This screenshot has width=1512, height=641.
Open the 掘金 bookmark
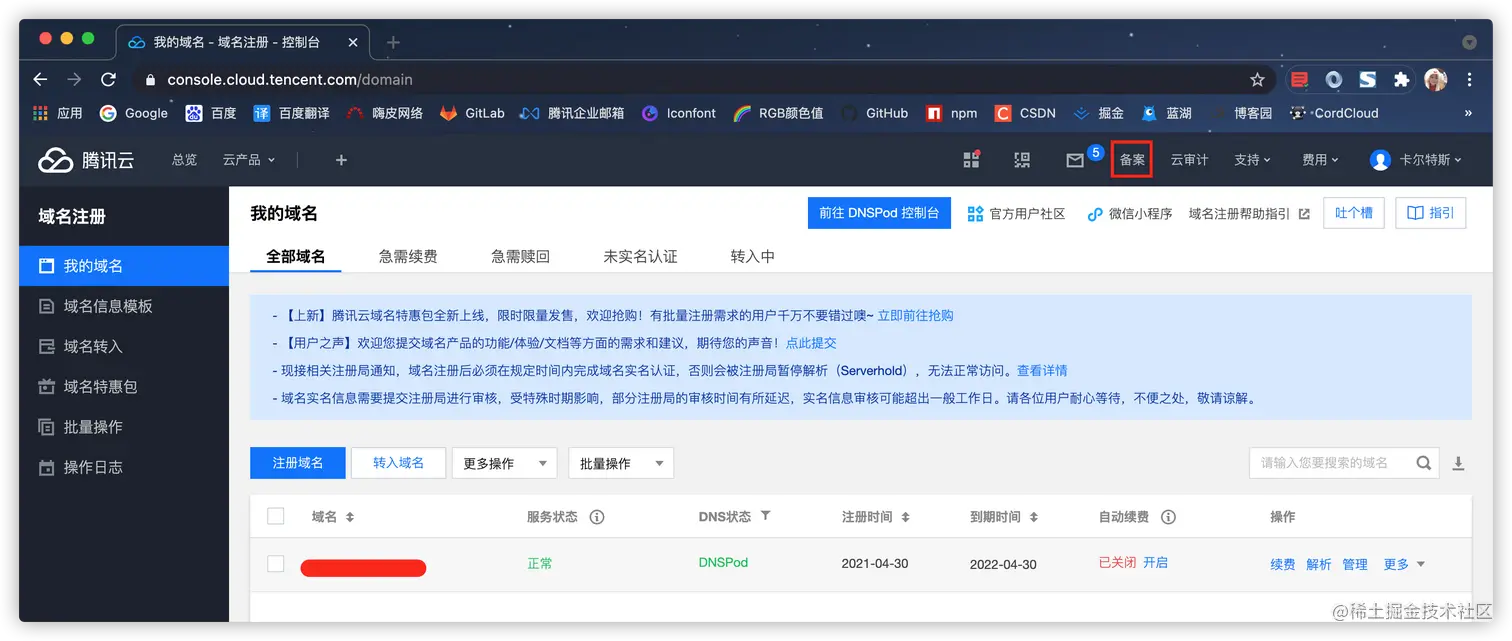pyautogui.click(x=1098, y=113)
